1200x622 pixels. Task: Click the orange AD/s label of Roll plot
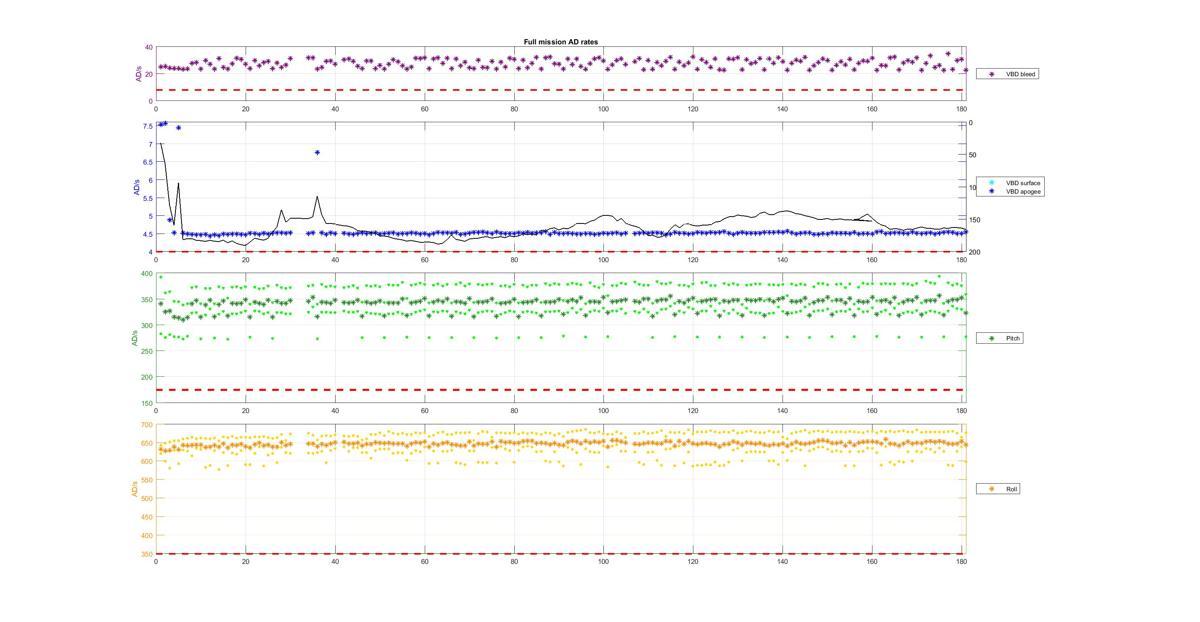[x=134, y=489]
